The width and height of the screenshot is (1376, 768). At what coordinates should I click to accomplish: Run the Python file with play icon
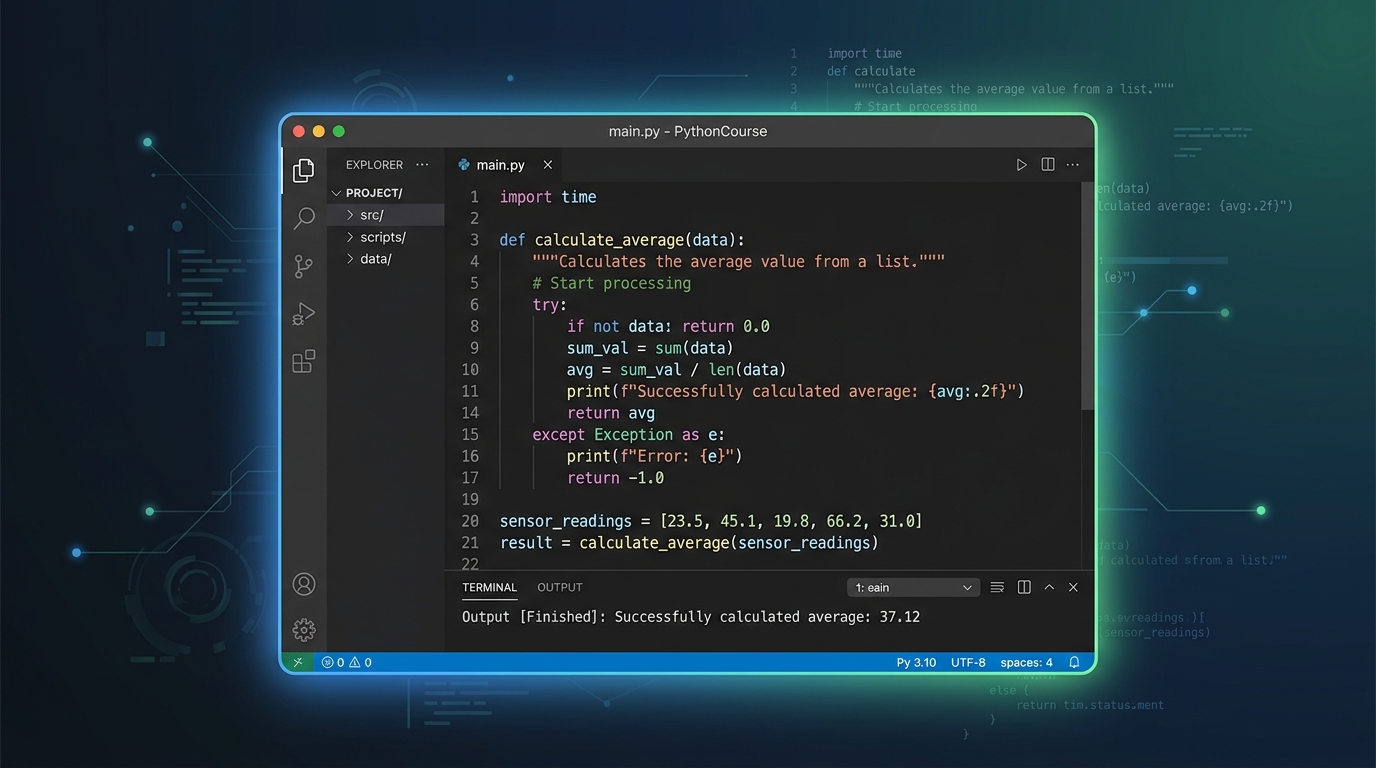coord(1021,165)
